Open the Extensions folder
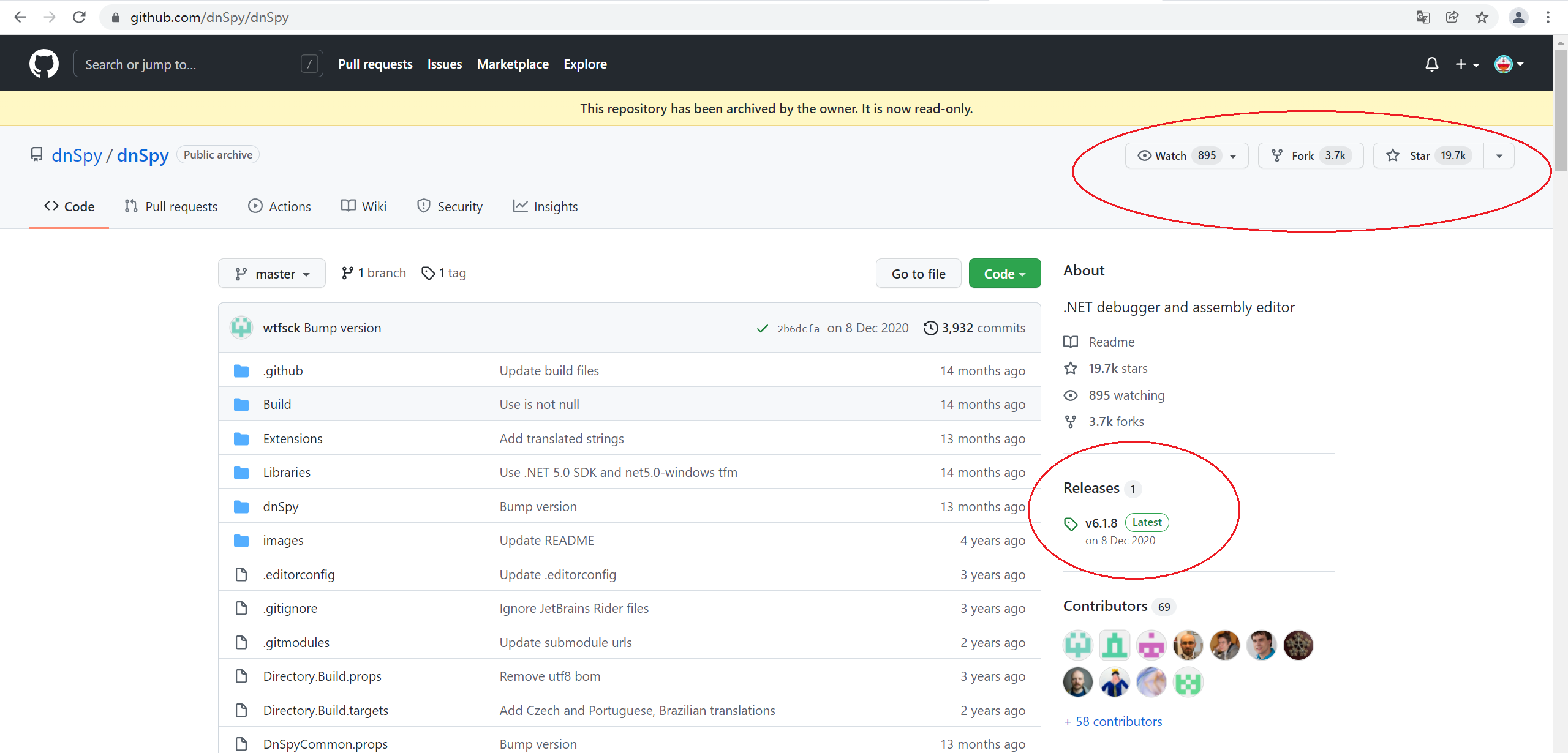This screenshot has width=1568, height=753. point(293,438)
